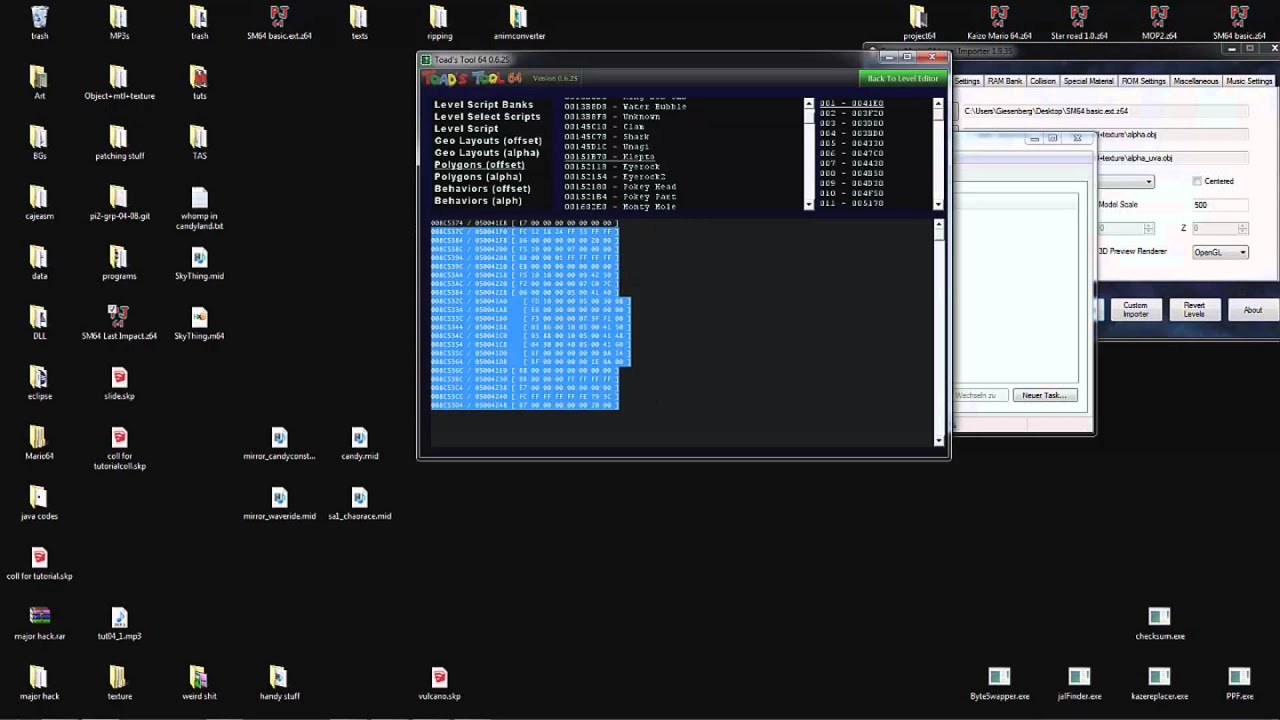The image size is (1280, 720).
Task: Click Model Scale field showing 500
Action: (1220, 205)
